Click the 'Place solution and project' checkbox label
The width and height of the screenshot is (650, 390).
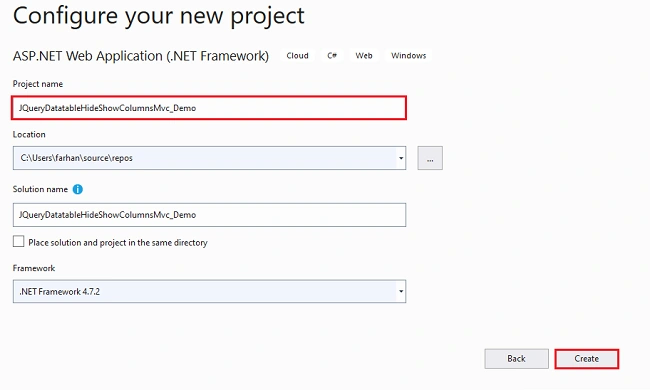point(118,243)
